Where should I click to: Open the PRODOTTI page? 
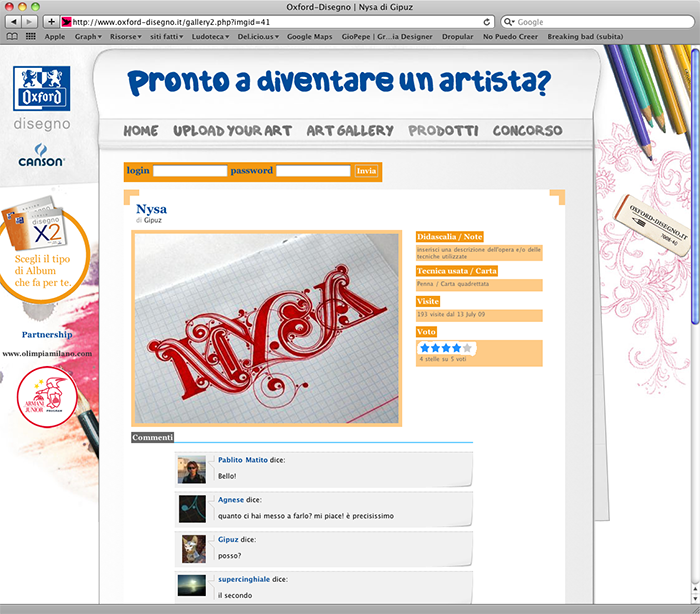(x=443, y=131)
